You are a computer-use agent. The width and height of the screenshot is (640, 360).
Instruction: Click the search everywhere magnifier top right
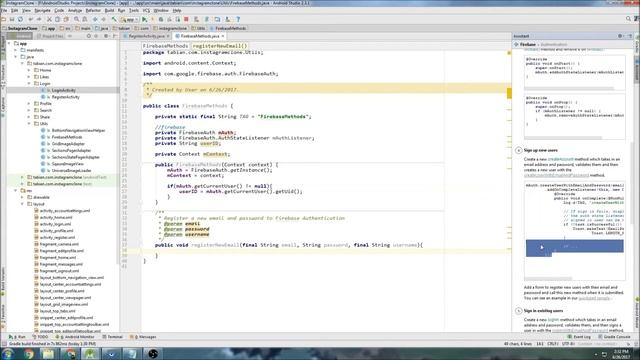pyautogui.click(x=628, y=19)
